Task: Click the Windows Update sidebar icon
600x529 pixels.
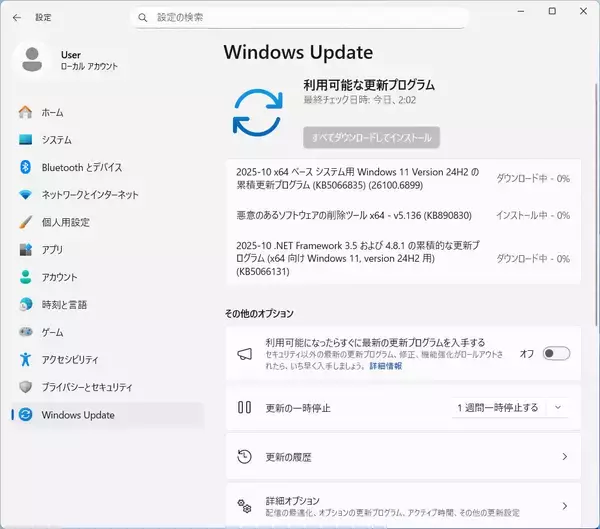Action: [25, 415]
